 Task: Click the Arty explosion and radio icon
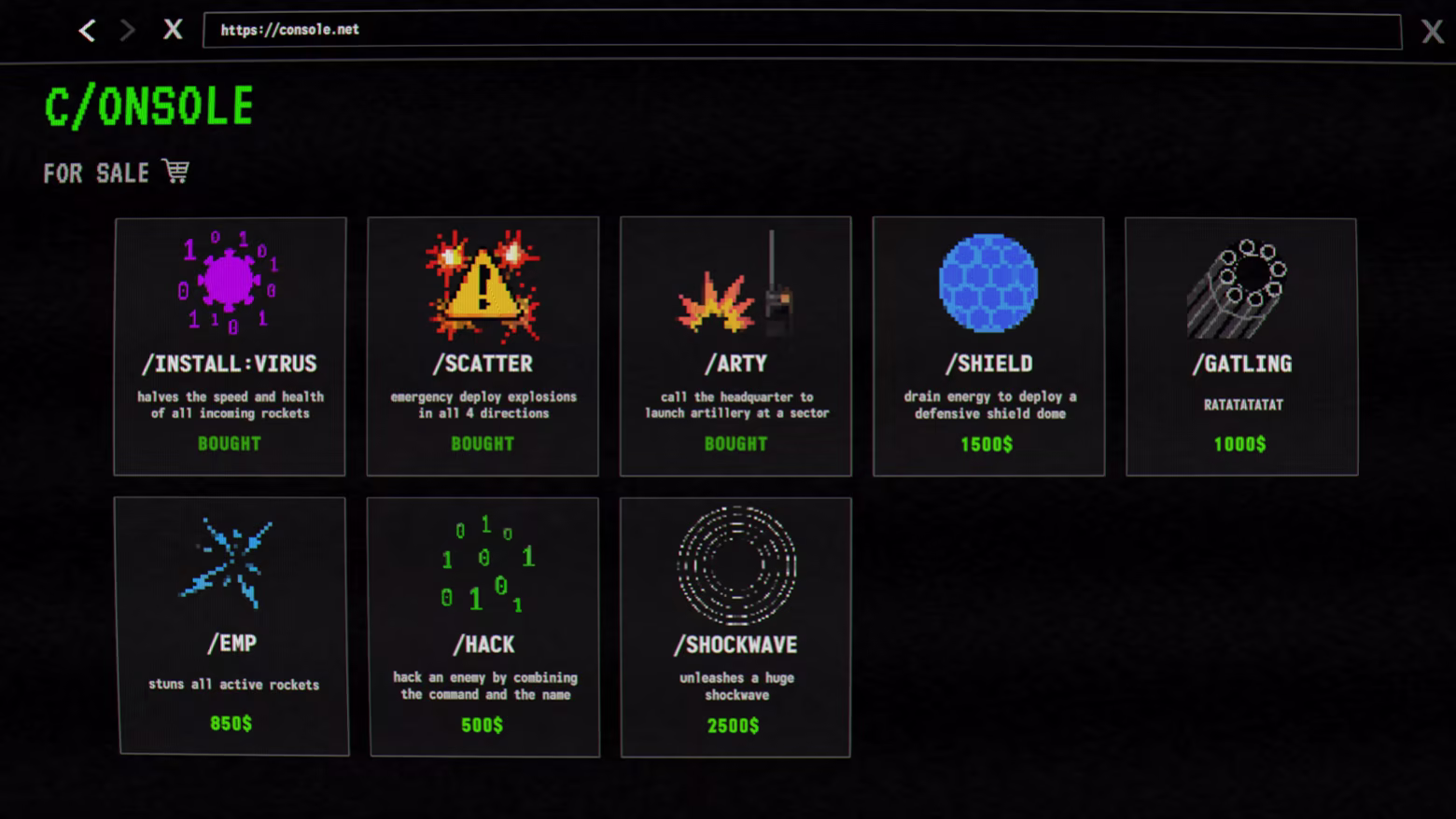(736, 283)
